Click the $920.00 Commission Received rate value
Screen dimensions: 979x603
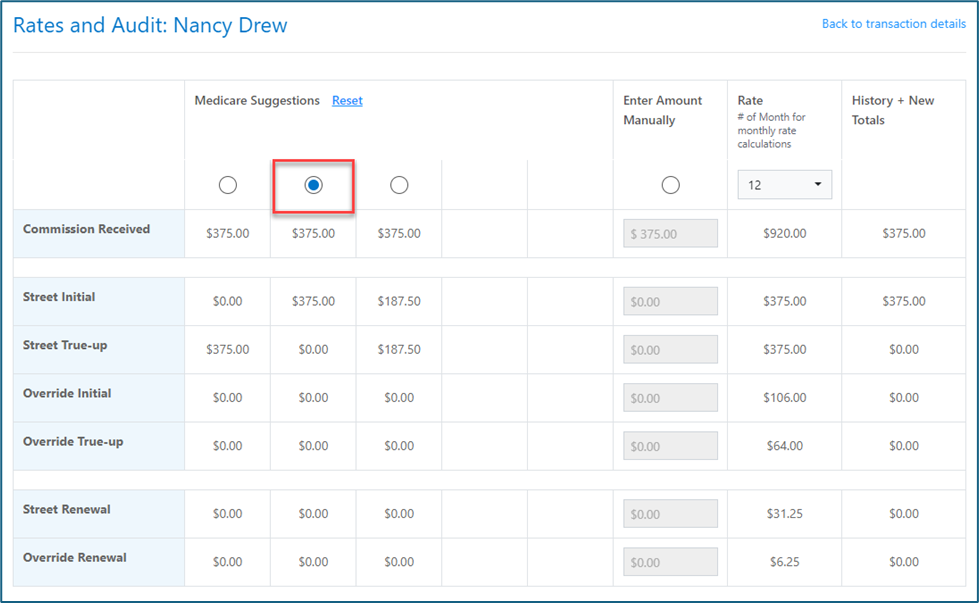[784, 234]
